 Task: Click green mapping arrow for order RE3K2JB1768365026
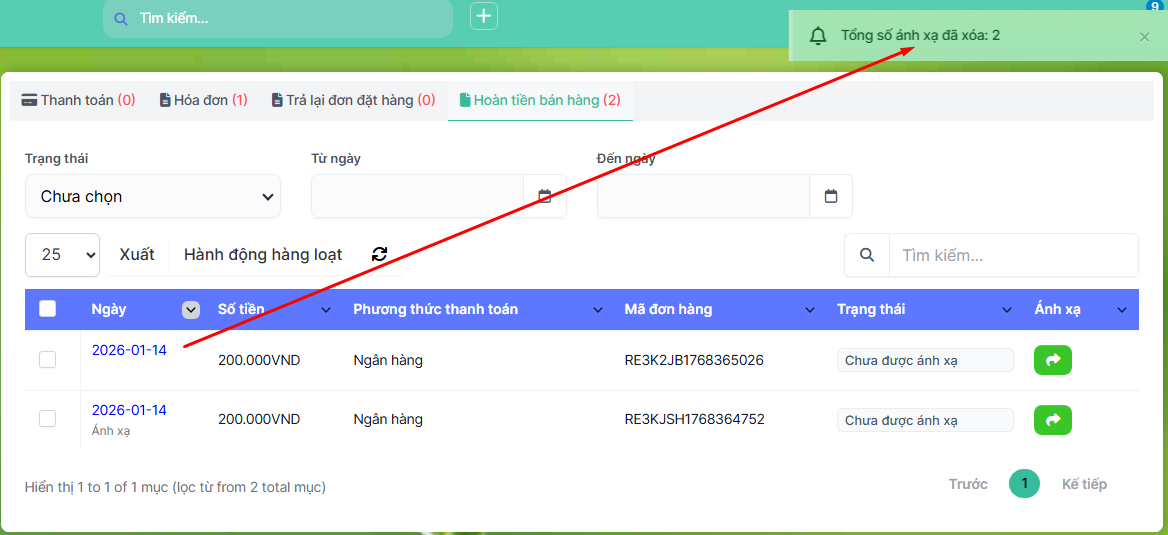click(1052, 360)
